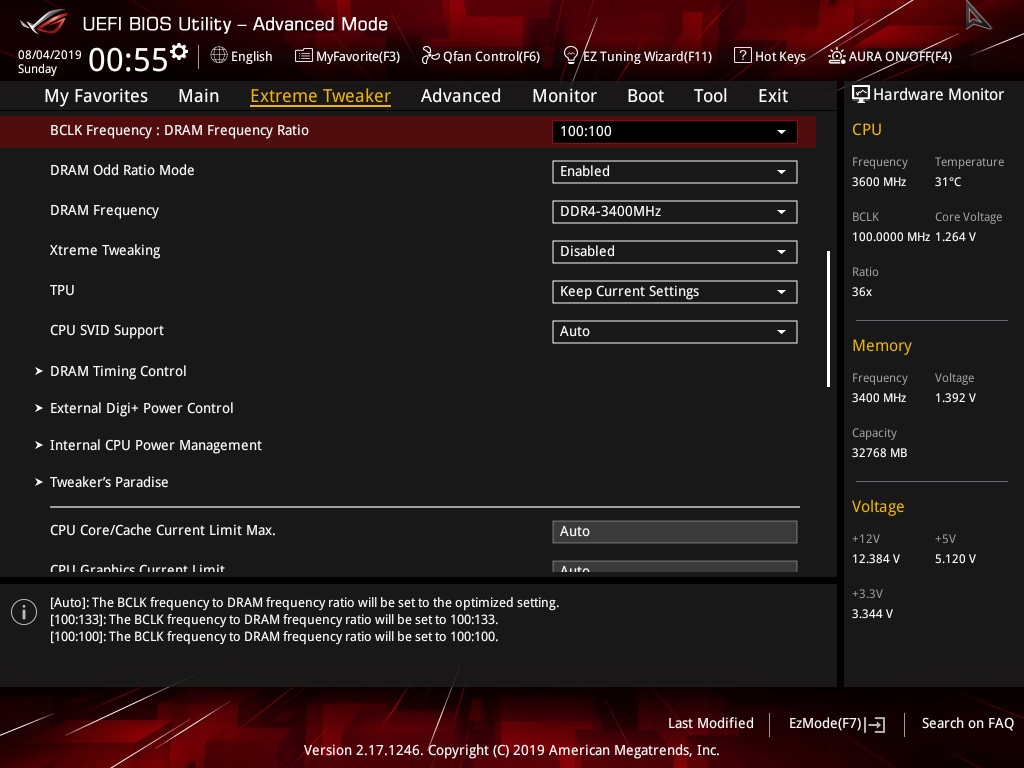
Task: Open the English language selector
Action: coord(242,56)
